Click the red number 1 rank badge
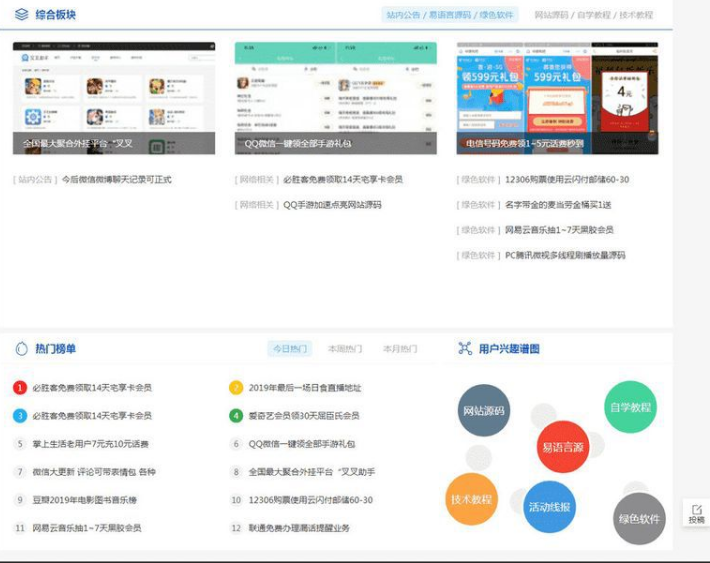The width and height of the screenshot is (710, 563). coord(20,388)
